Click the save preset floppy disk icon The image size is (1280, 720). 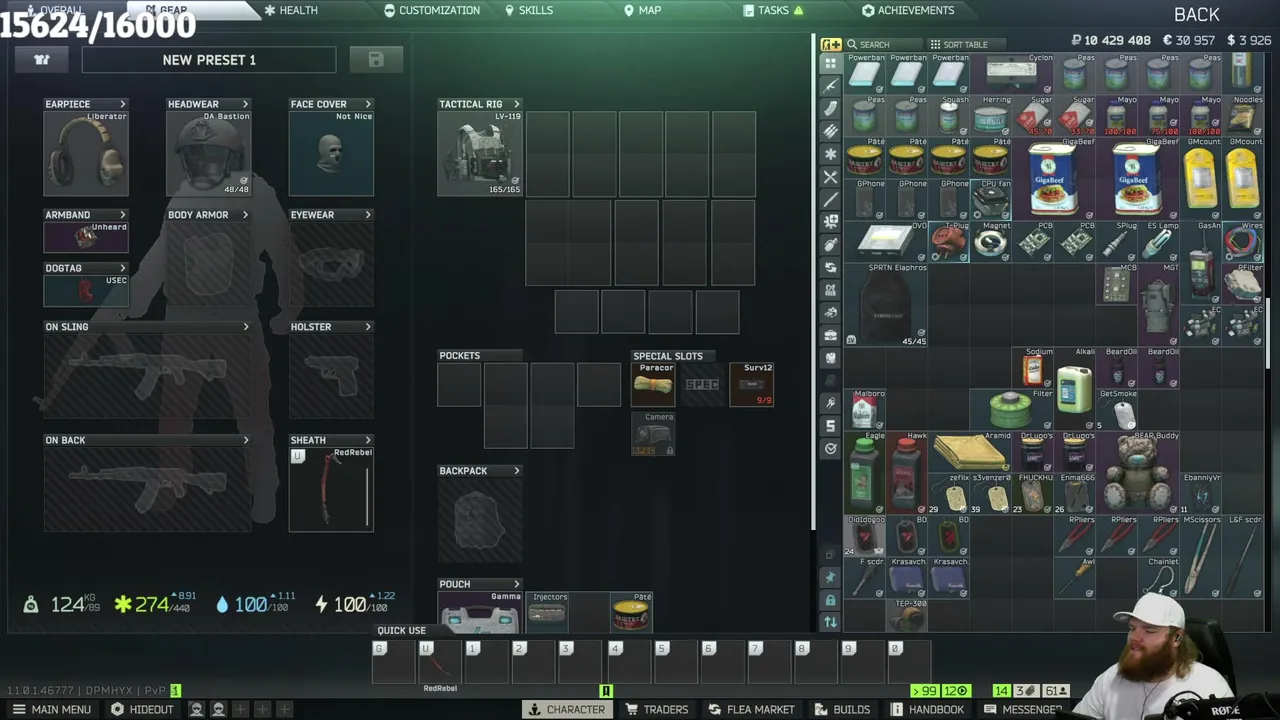tap(376, 60)
